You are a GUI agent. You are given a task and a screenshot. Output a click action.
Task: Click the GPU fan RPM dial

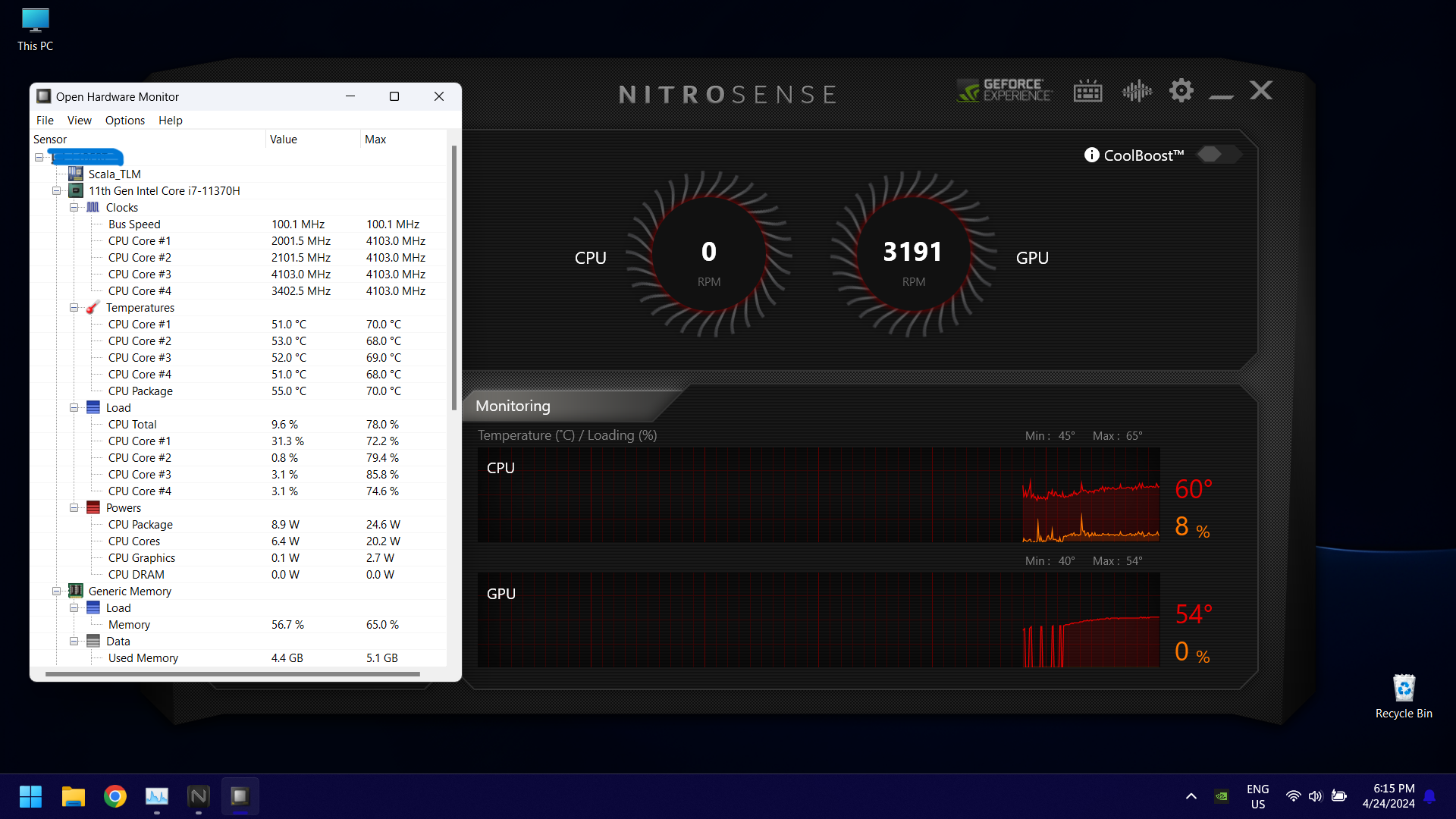[914, 254]
